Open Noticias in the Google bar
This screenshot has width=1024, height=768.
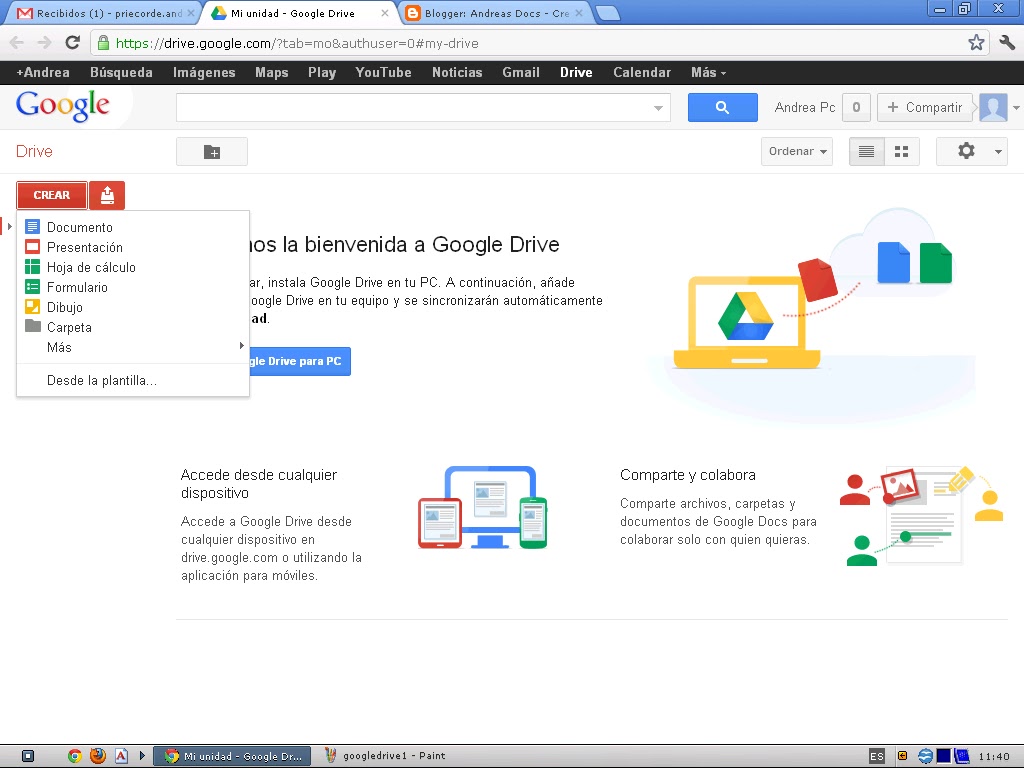coord(457,72)
